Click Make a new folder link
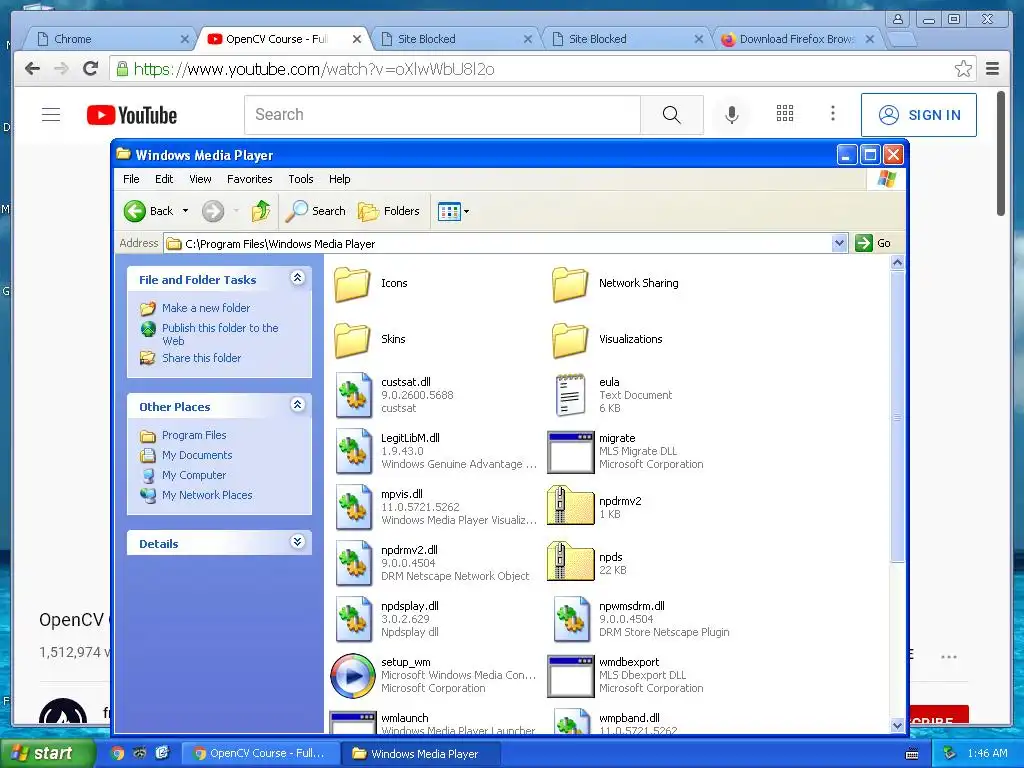Screen dimensions: 1024x768 coord(206,308)
